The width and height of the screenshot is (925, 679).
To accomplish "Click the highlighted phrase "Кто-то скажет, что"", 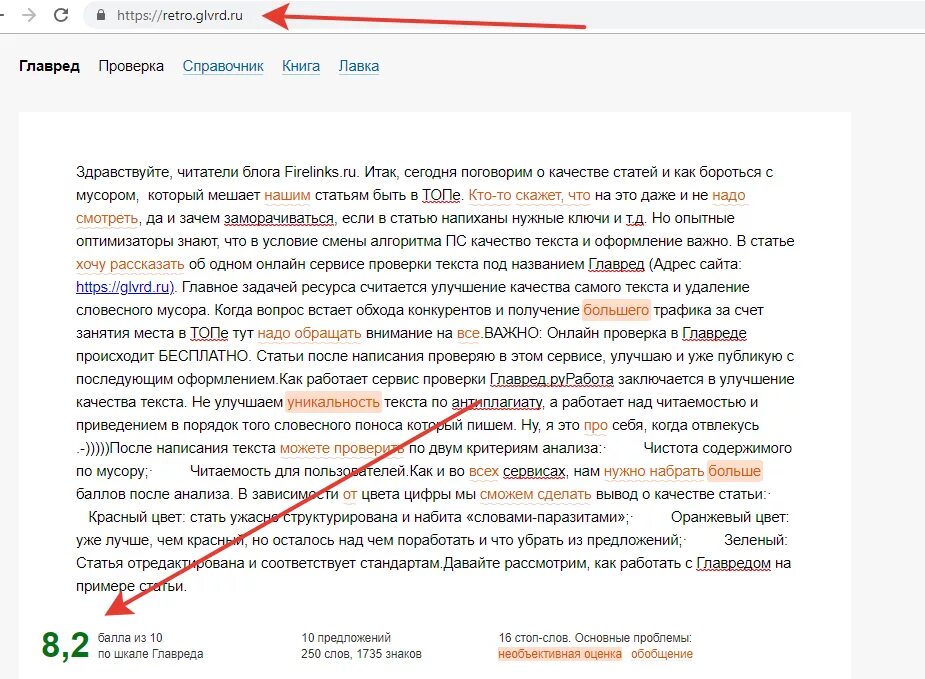I will click(x=529, y=195).
